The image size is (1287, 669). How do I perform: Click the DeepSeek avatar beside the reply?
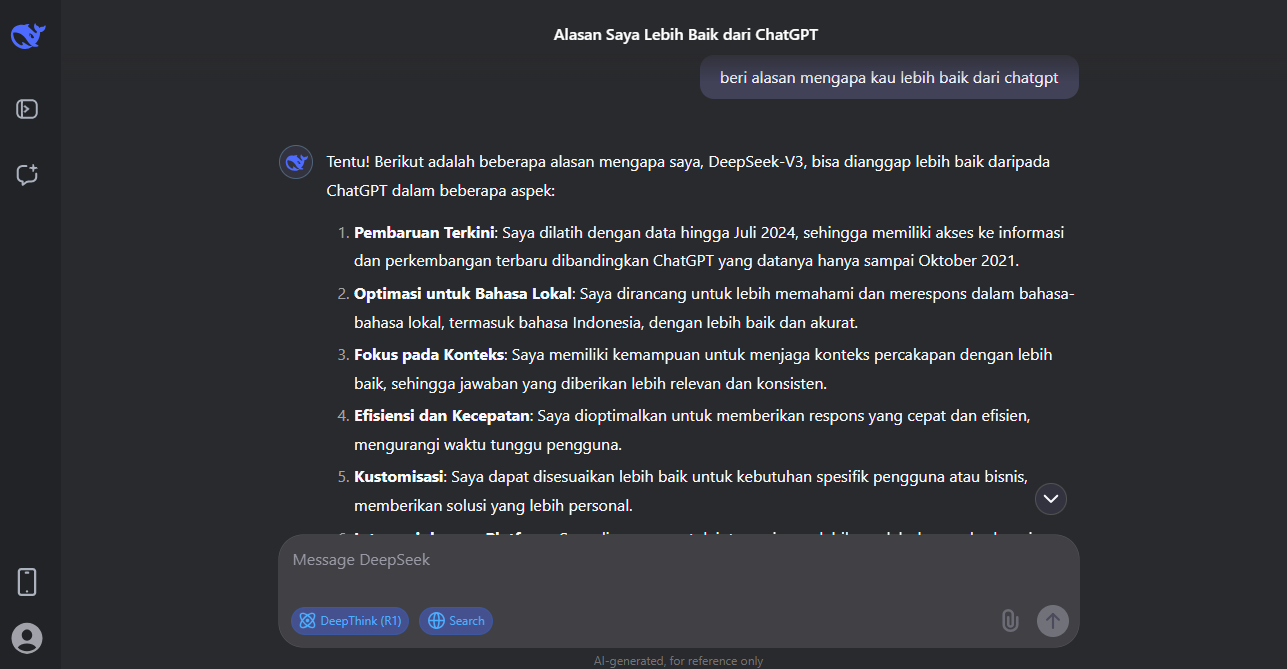coord(295,162)
